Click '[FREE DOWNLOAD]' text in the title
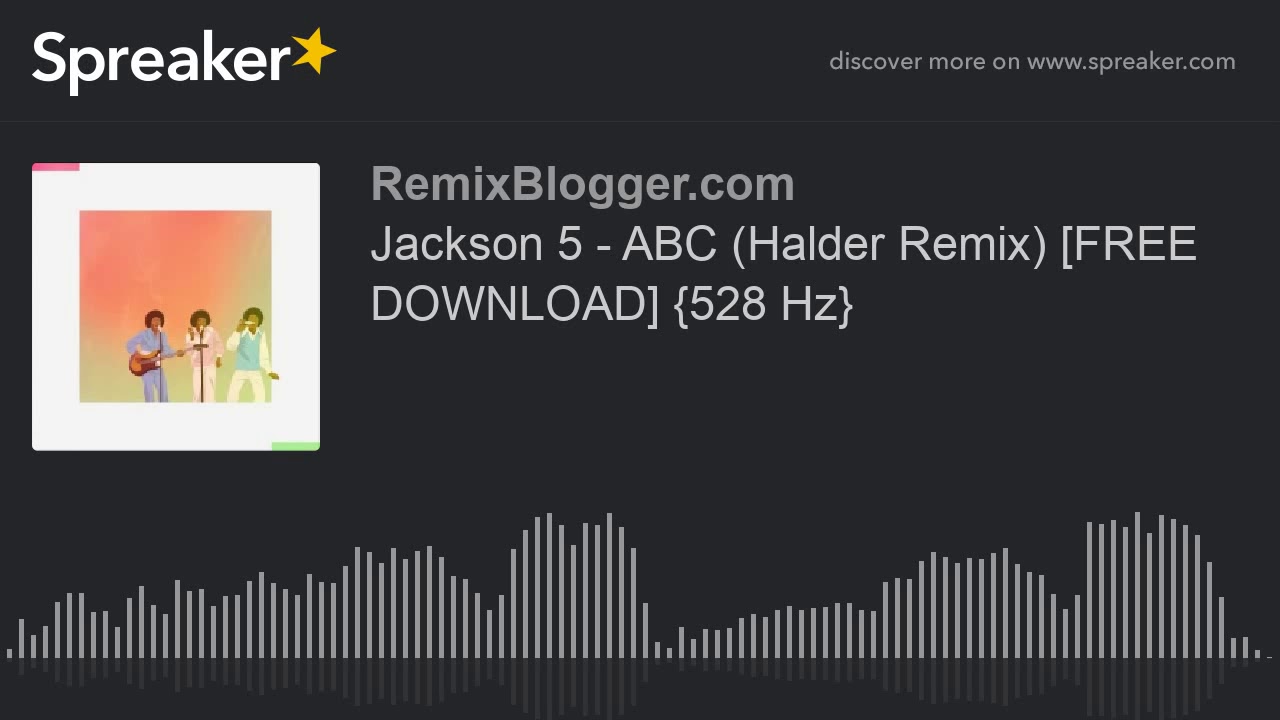1280x720 pixels. pyautogui.click(x=783, y=274)
